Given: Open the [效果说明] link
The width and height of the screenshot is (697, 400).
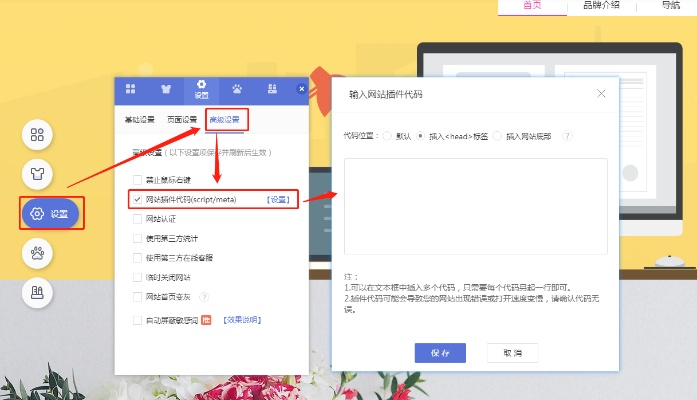Looking at the screenshot, I should [x=242, y=320].
